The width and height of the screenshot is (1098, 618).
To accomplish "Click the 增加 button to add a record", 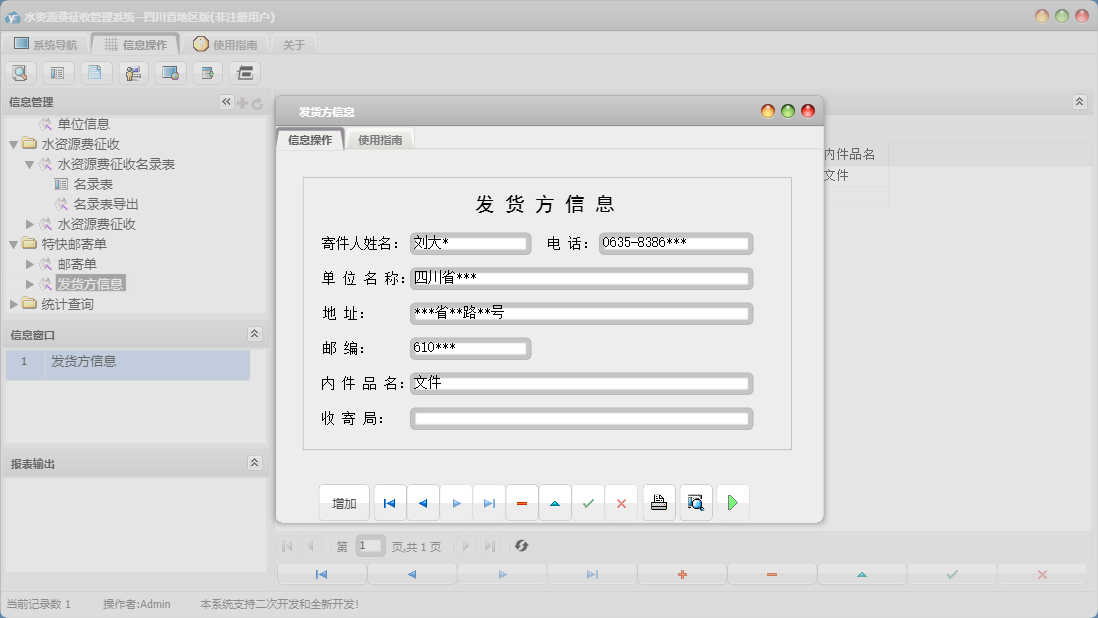I will click(343, 502).
